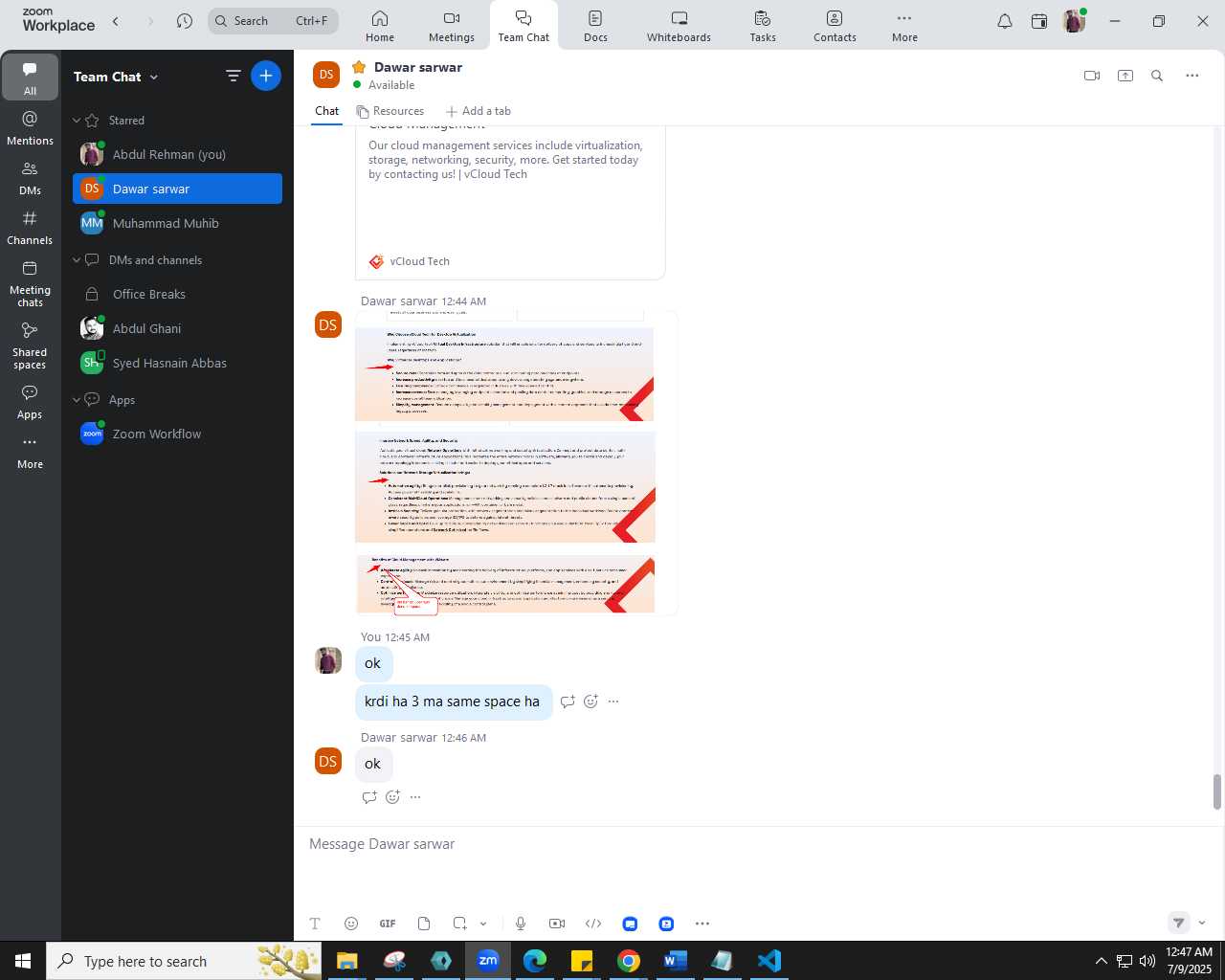This screenshot has height=980, width=1225.
Task: Open the emoji picker
Action: [x=351, y=924]
